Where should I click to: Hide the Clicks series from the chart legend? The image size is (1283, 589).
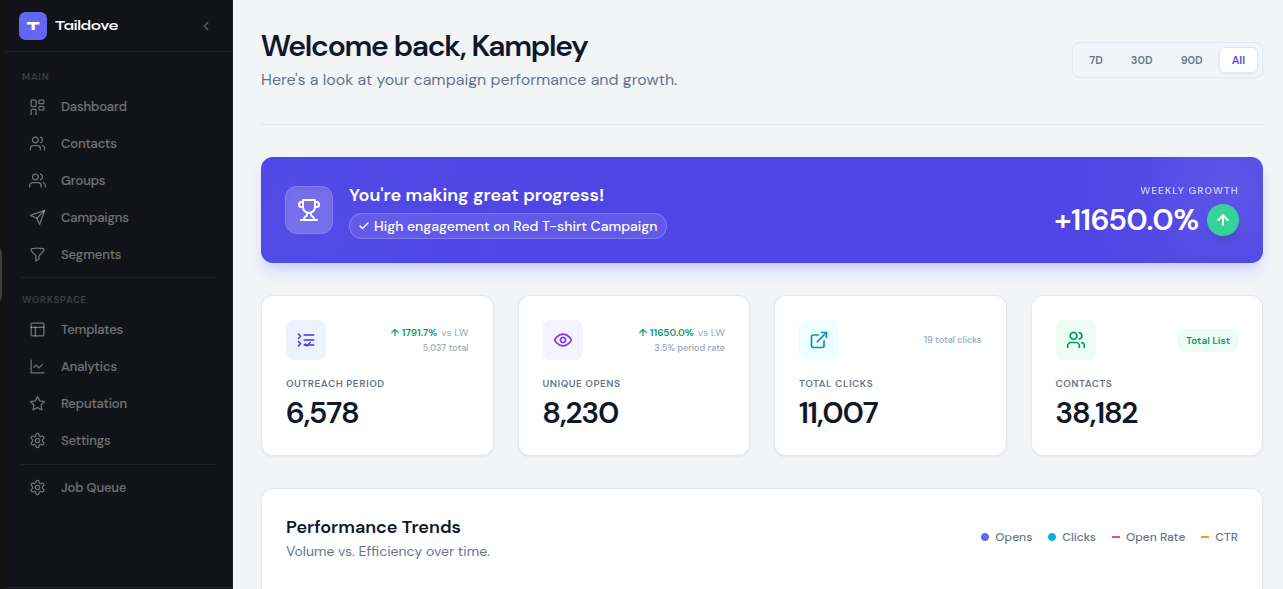pos(1071,536)
